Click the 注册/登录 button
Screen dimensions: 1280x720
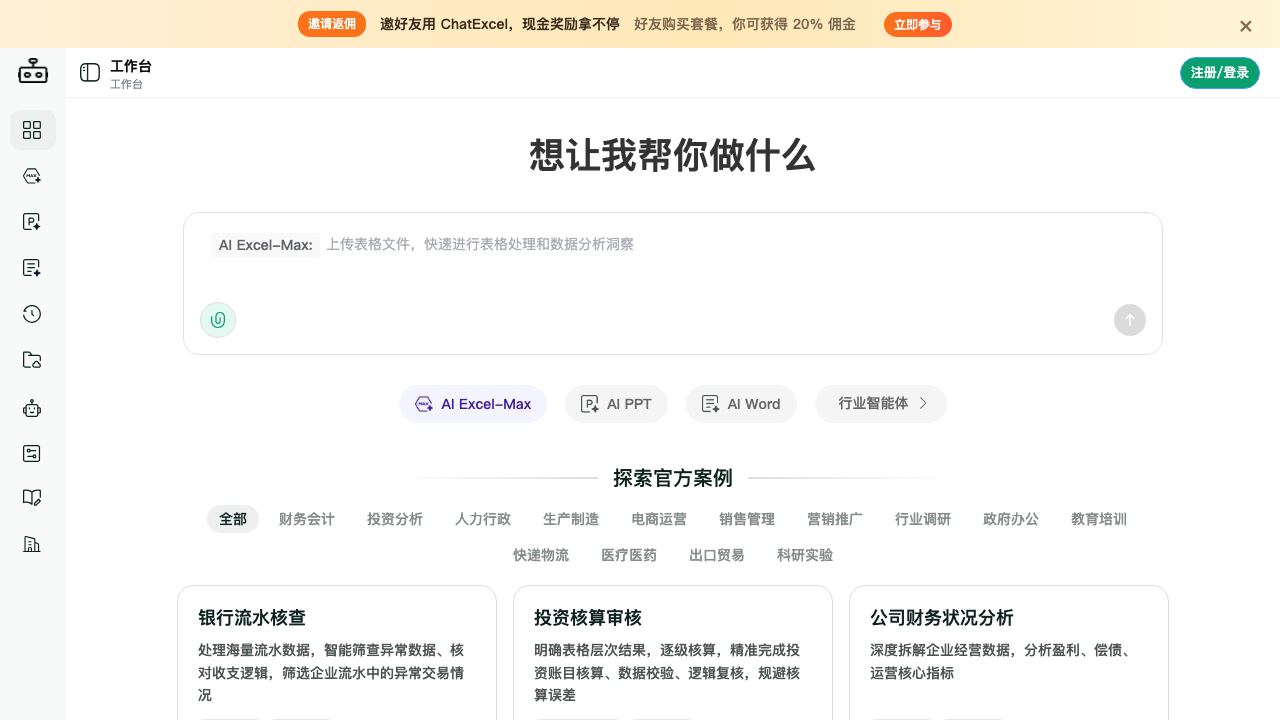1220,73
